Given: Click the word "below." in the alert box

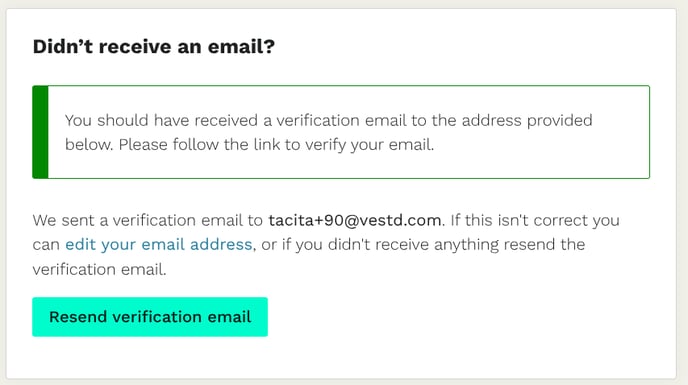Looking at the screenshot, I should [x=89, y=144].
